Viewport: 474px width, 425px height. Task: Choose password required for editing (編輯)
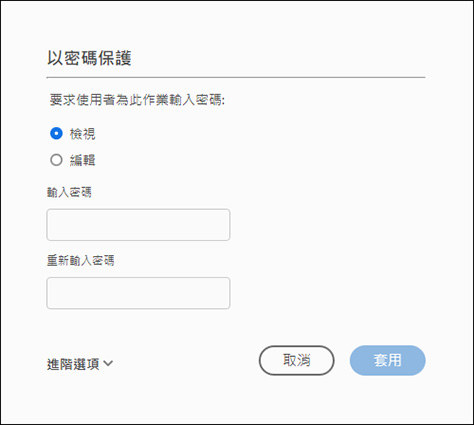point(56,160)
